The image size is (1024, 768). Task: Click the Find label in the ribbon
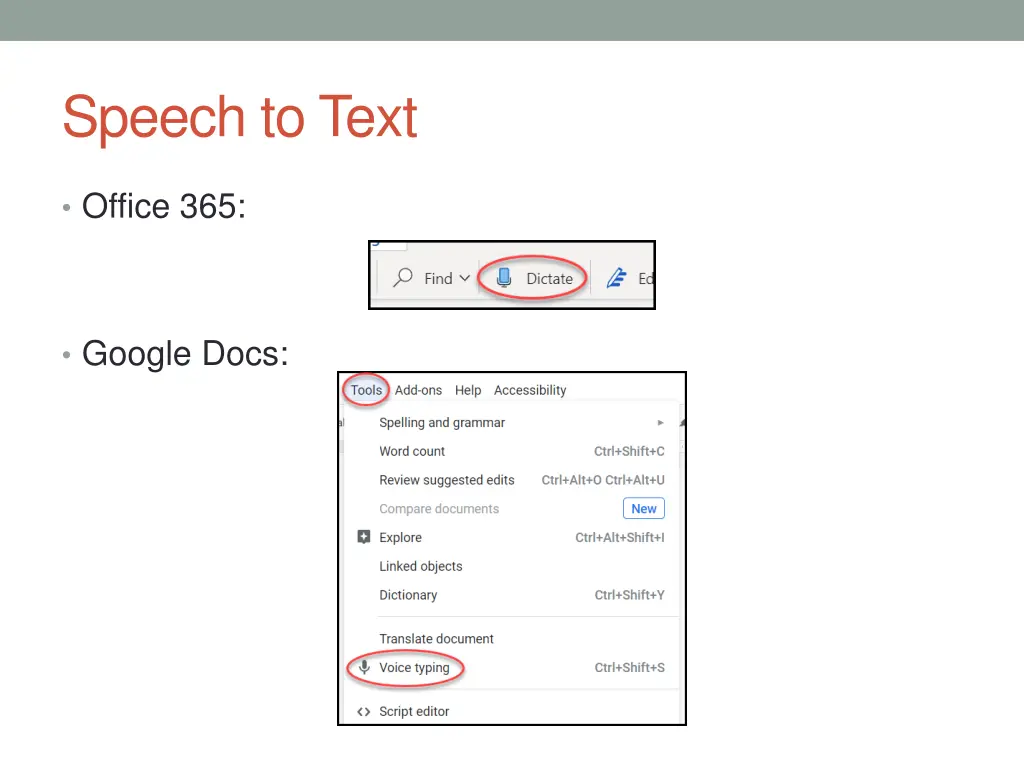pos(438,279)
